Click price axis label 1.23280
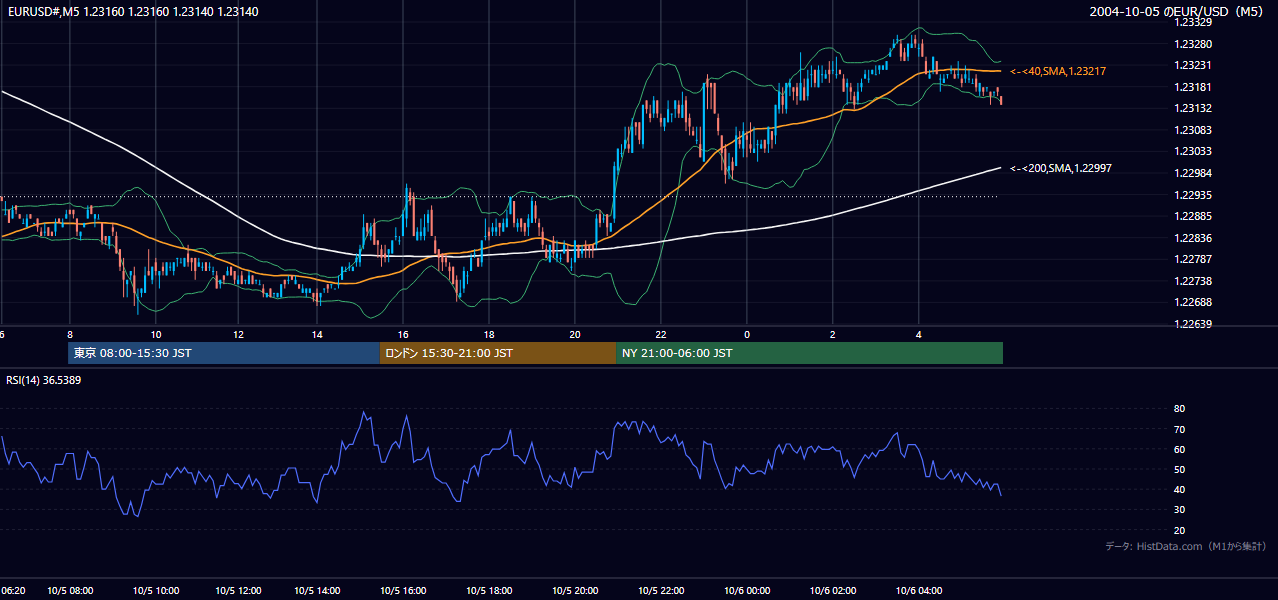1278x600 pixels. click(x=1192, y=44)
